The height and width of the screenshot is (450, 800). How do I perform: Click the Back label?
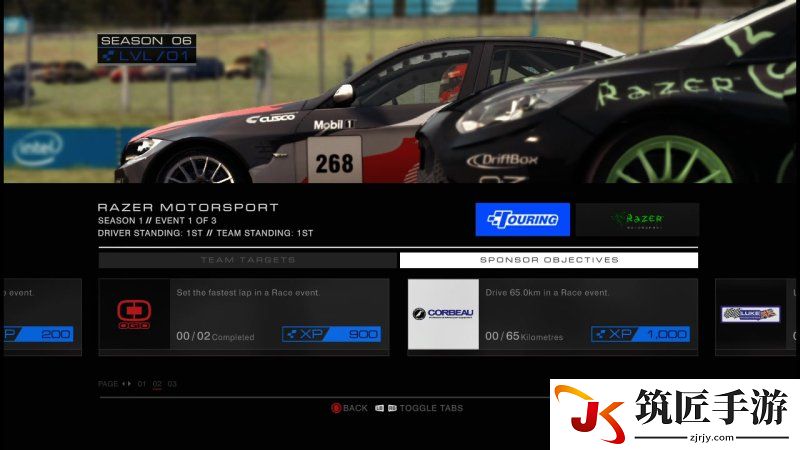355,408
